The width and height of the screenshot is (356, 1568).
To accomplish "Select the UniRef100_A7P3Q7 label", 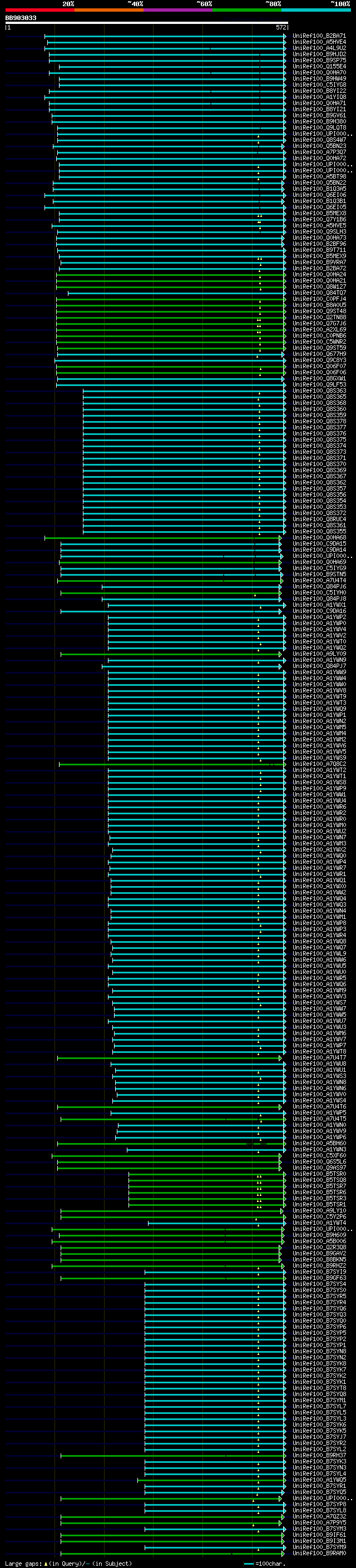I will click(319, 152).
